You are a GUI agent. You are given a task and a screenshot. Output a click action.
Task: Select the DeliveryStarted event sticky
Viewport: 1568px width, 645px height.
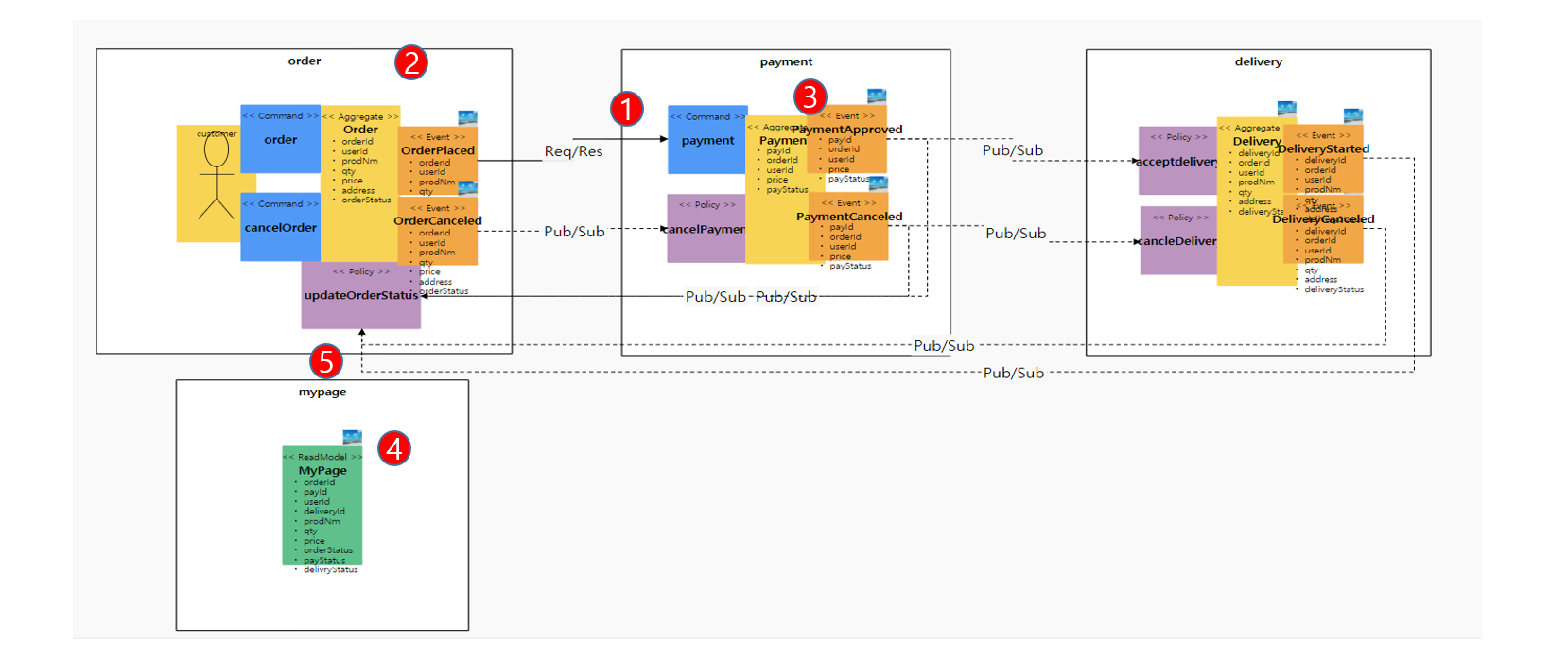click(x=1323, y=159)
